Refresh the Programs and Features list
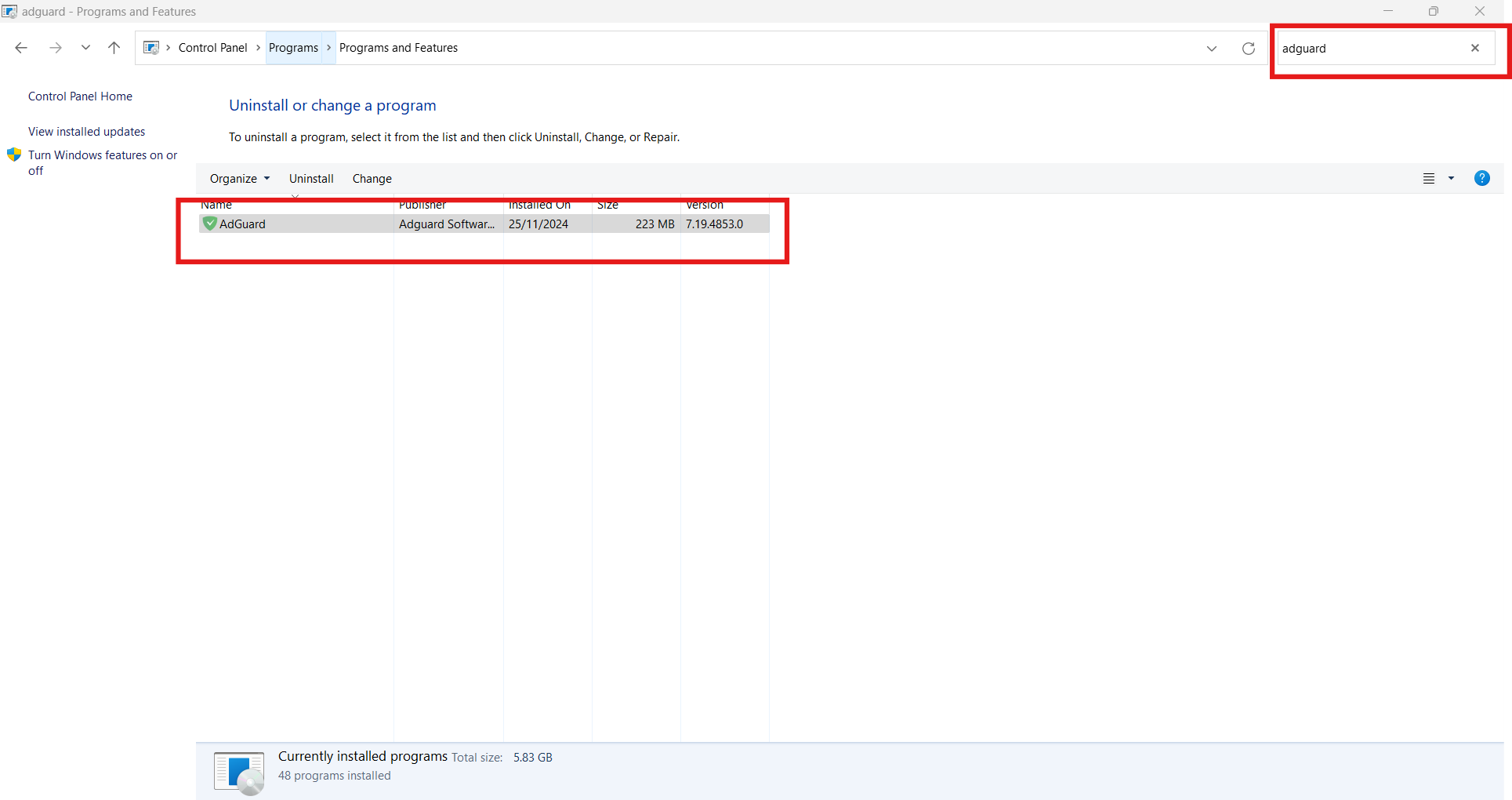The image size is (1512, 800). point(1249,49)
